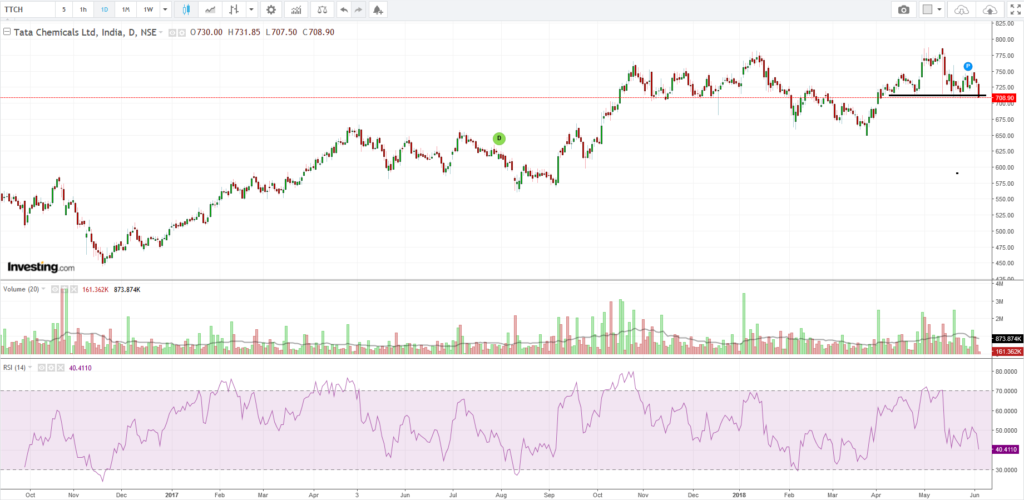Click the Oct label at time axis start
This screenshot has width=1024, height=500.
click(29, 495)
